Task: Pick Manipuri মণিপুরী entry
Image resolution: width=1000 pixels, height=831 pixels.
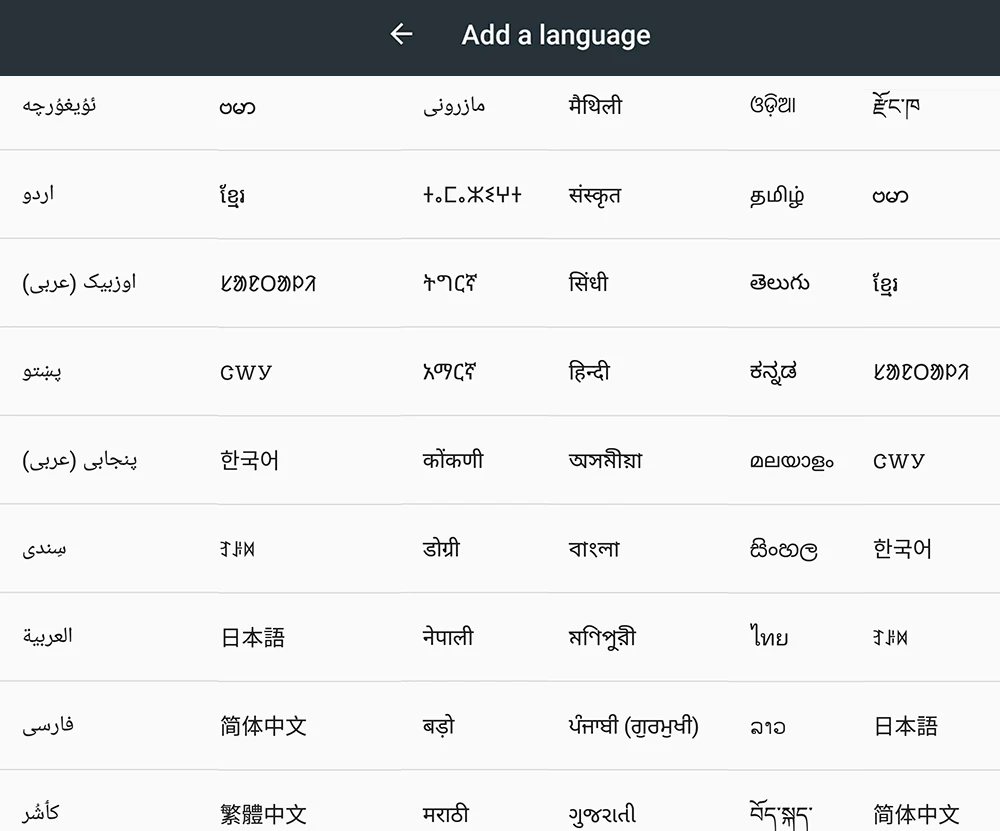Action: [x=602, y=637]
